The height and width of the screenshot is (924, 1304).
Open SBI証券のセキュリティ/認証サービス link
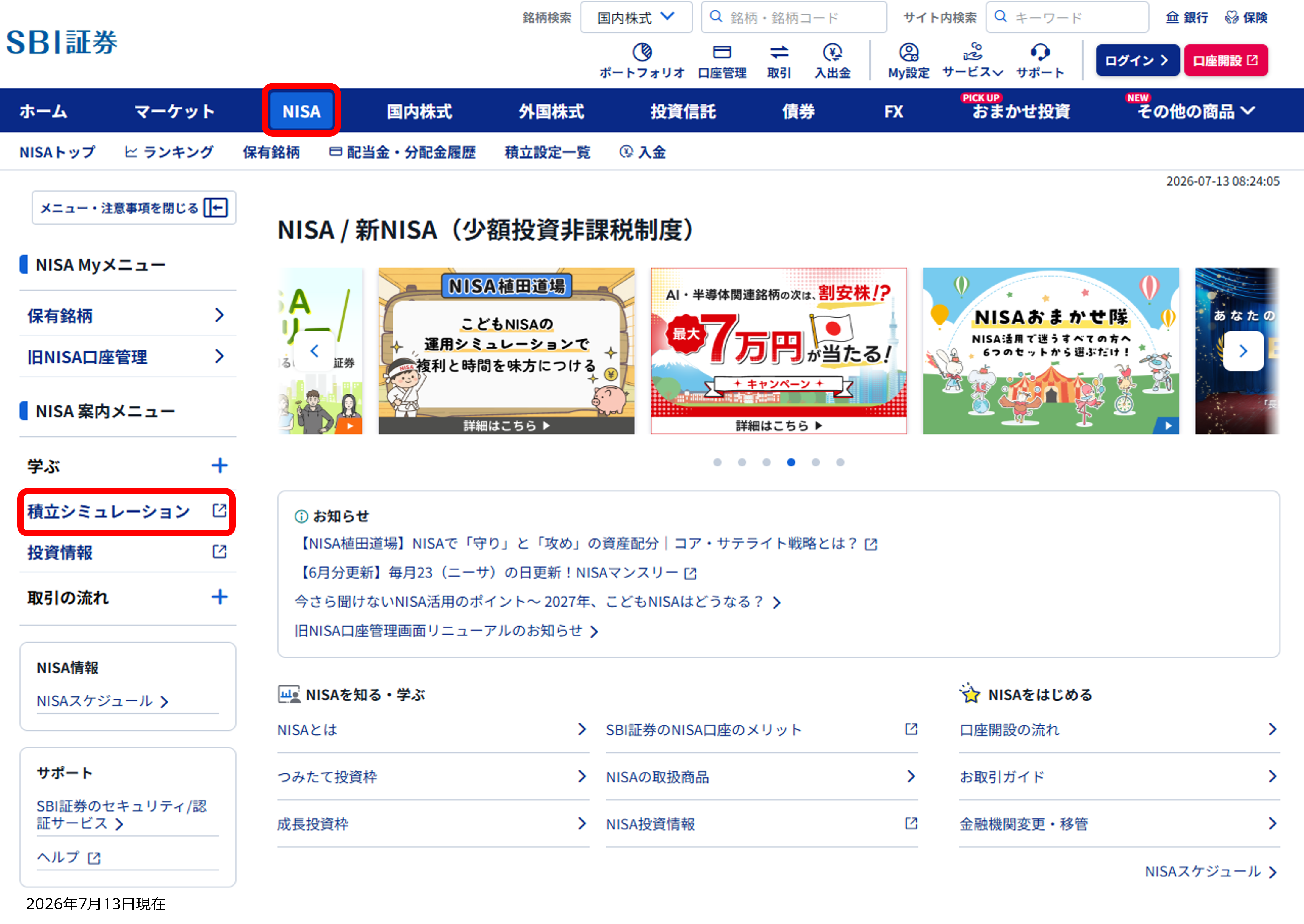tap(121, 814)
